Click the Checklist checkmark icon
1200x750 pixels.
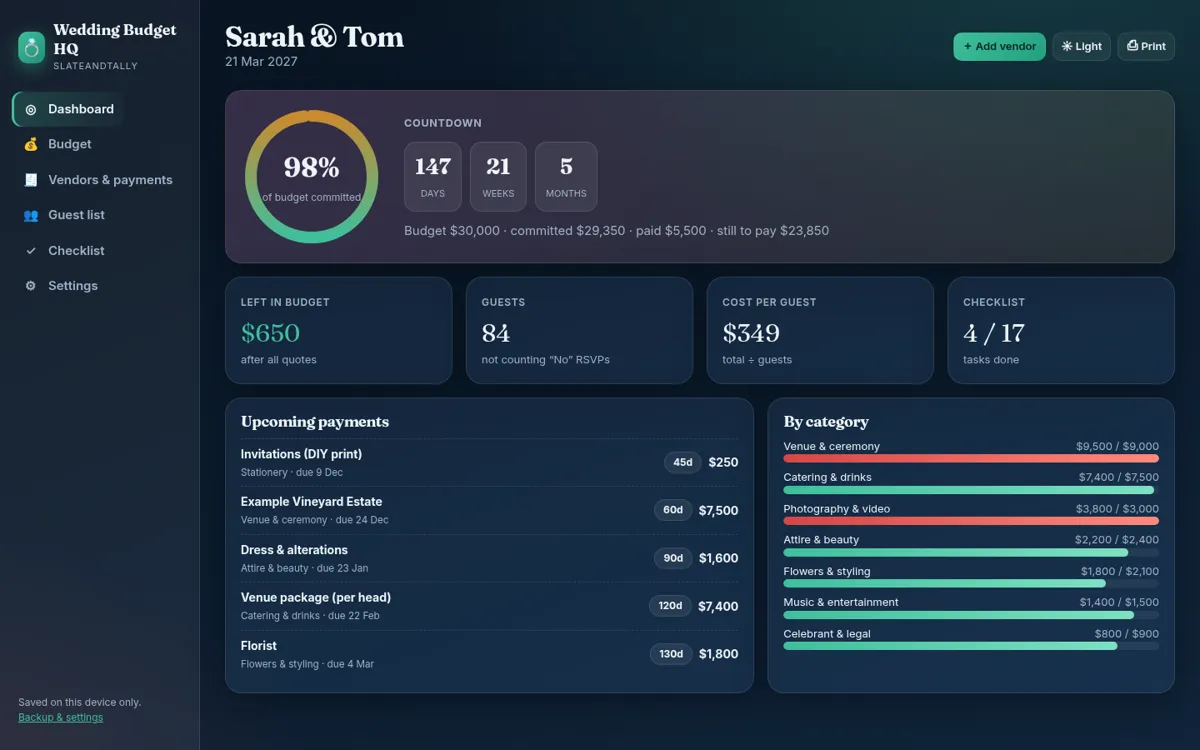pos(31,251)
